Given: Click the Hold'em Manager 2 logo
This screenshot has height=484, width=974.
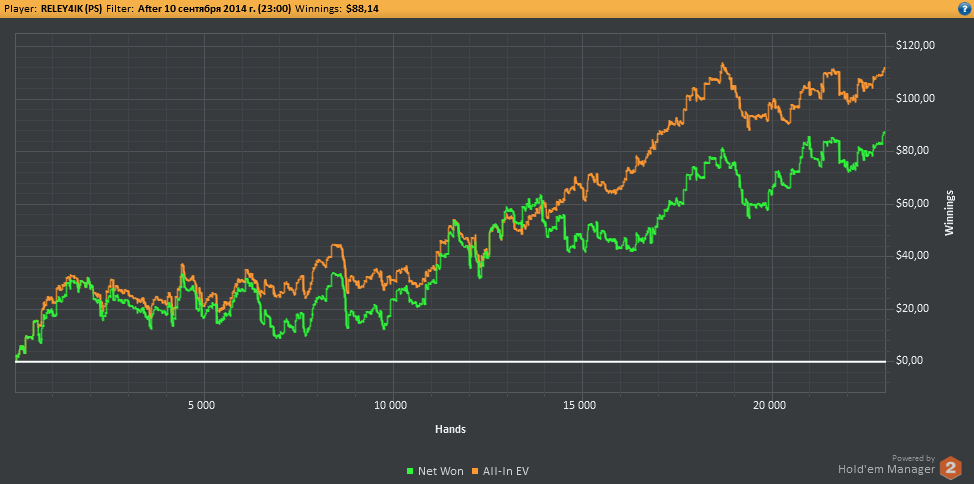Looking at the screenshot, I should click(950, 467).
